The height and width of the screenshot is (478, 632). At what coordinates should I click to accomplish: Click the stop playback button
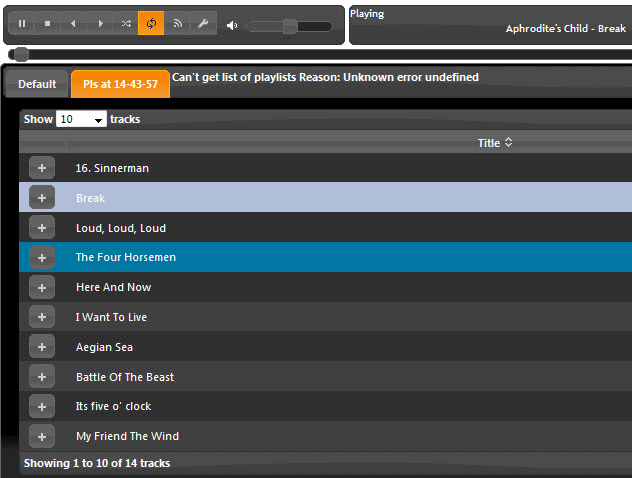pos(47,23)
